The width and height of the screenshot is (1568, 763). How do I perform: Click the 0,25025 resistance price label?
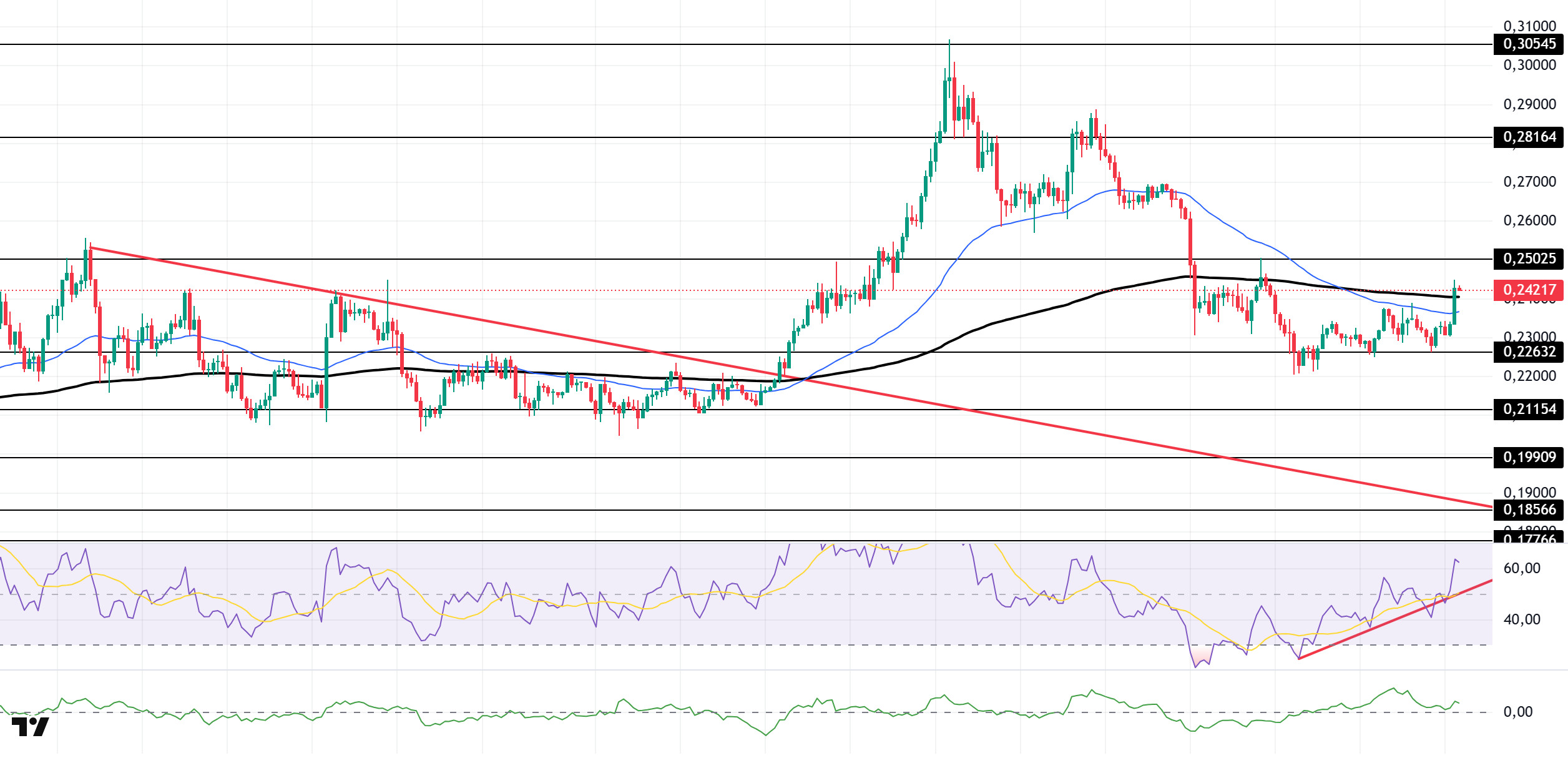coord(1529,258)
